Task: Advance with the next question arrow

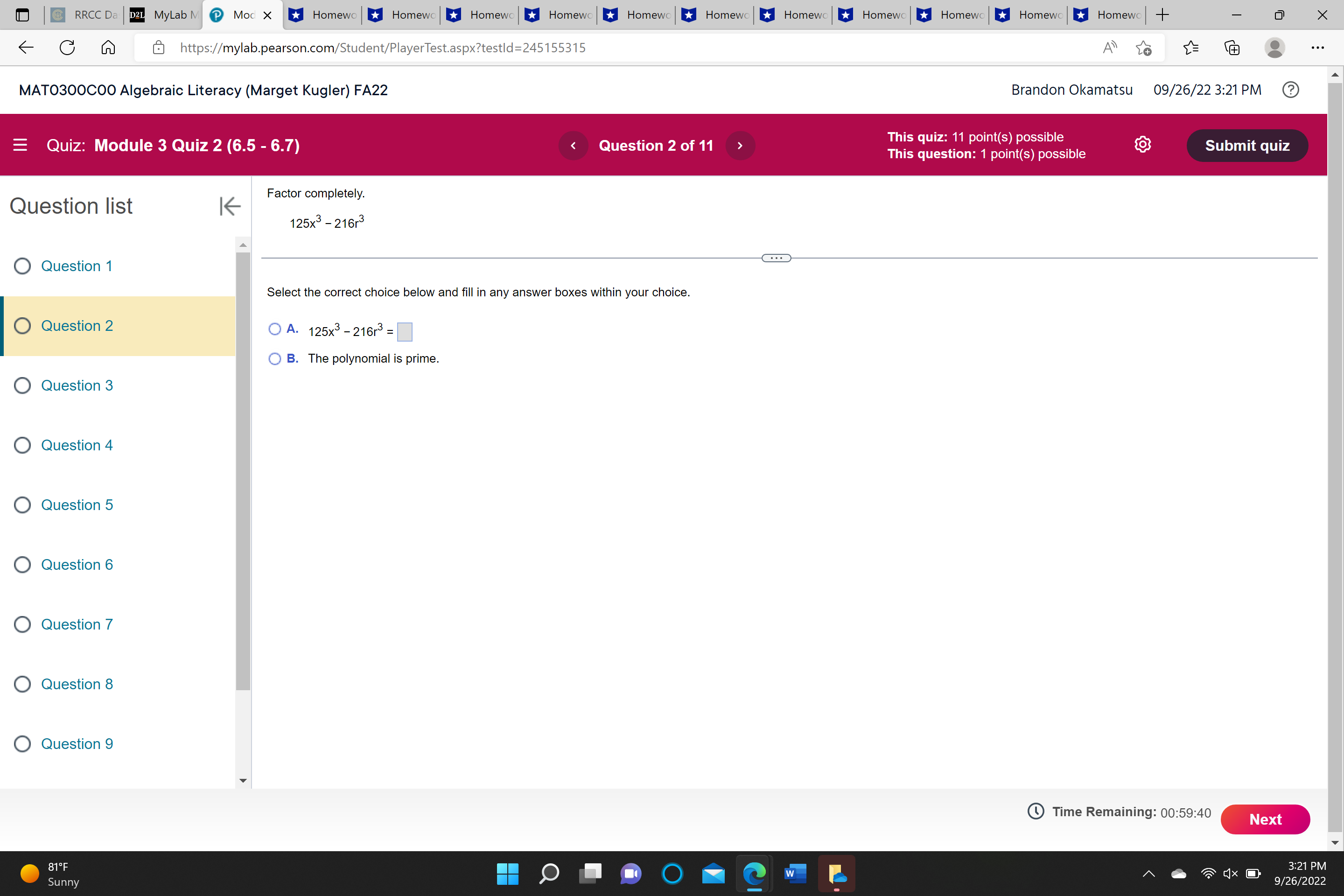Action: coord(740,146)
